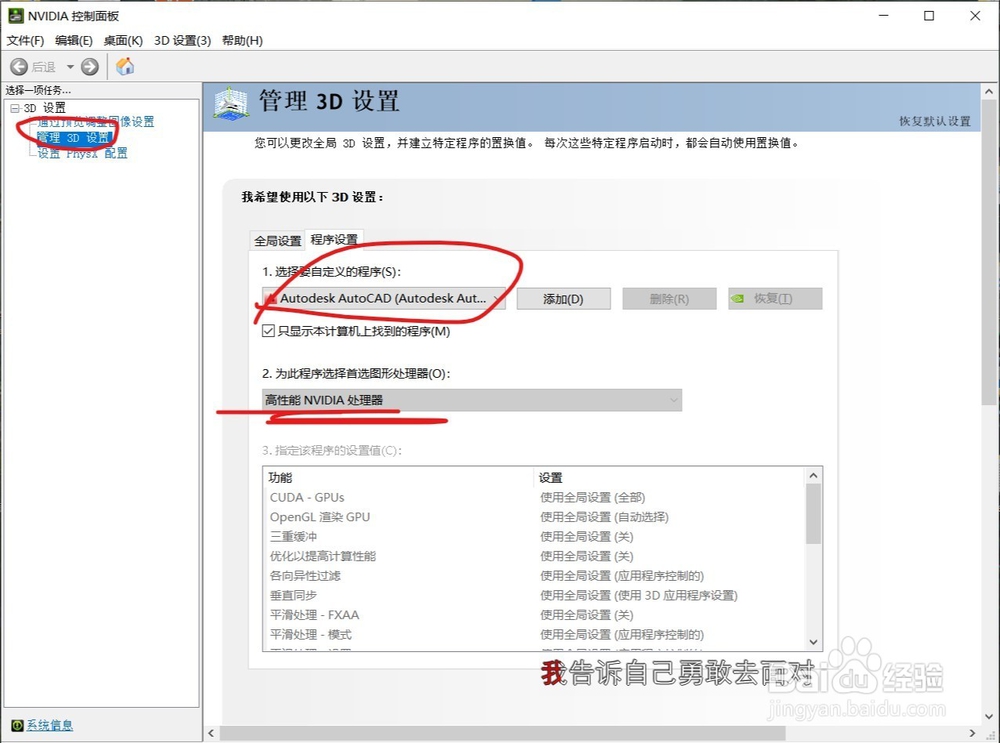Select the 三重缓冲 feature row
The width and height of the screenshot is (1000, 743).
(x=534, y=537)
